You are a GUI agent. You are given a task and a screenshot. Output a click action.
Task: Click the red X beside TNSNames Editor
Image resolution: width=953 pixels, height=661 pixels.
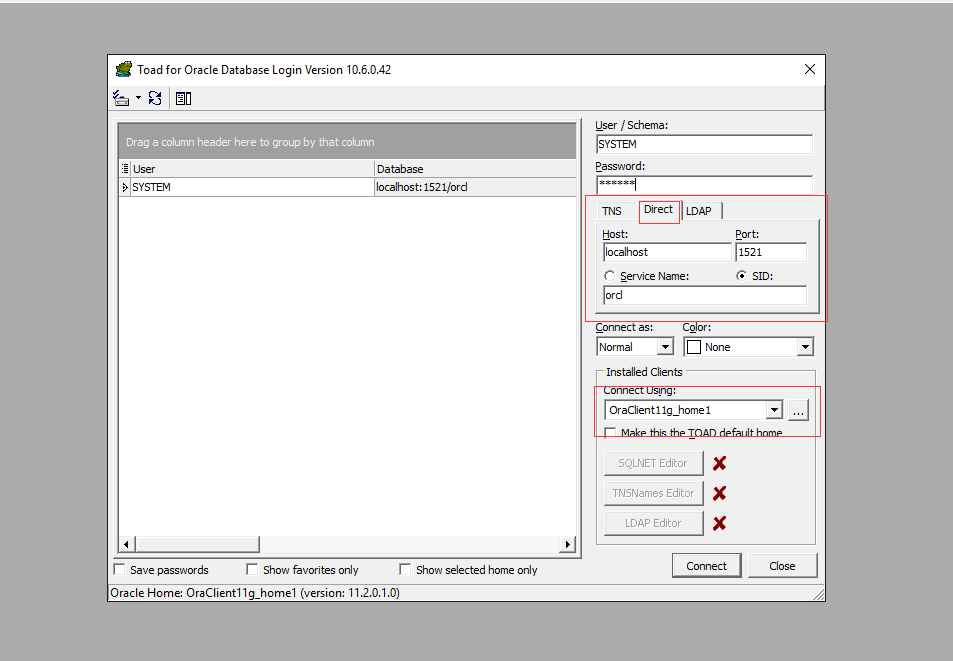tap(719, 493)
